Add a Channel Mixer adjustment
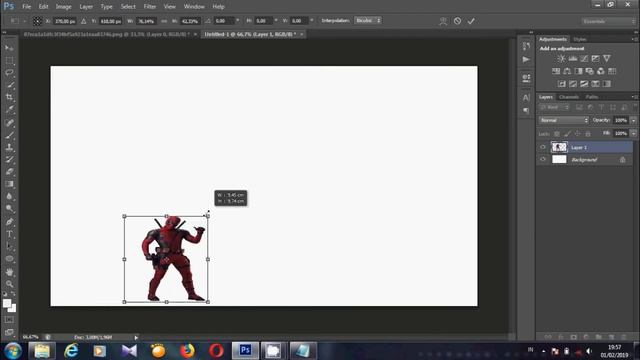 point(601,71)
